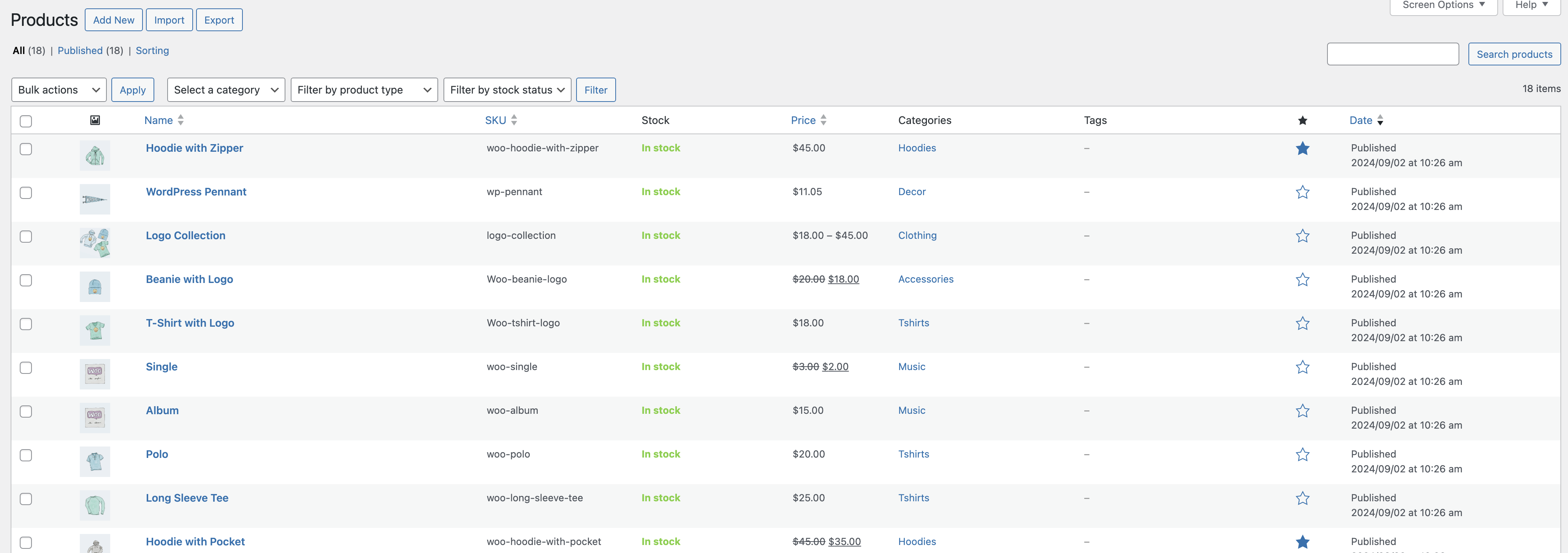This screenshot has height=553, width=1568.
Task: Open Filter by stock status dropdown
Action: pyautogui.click(x=507, y=90)
